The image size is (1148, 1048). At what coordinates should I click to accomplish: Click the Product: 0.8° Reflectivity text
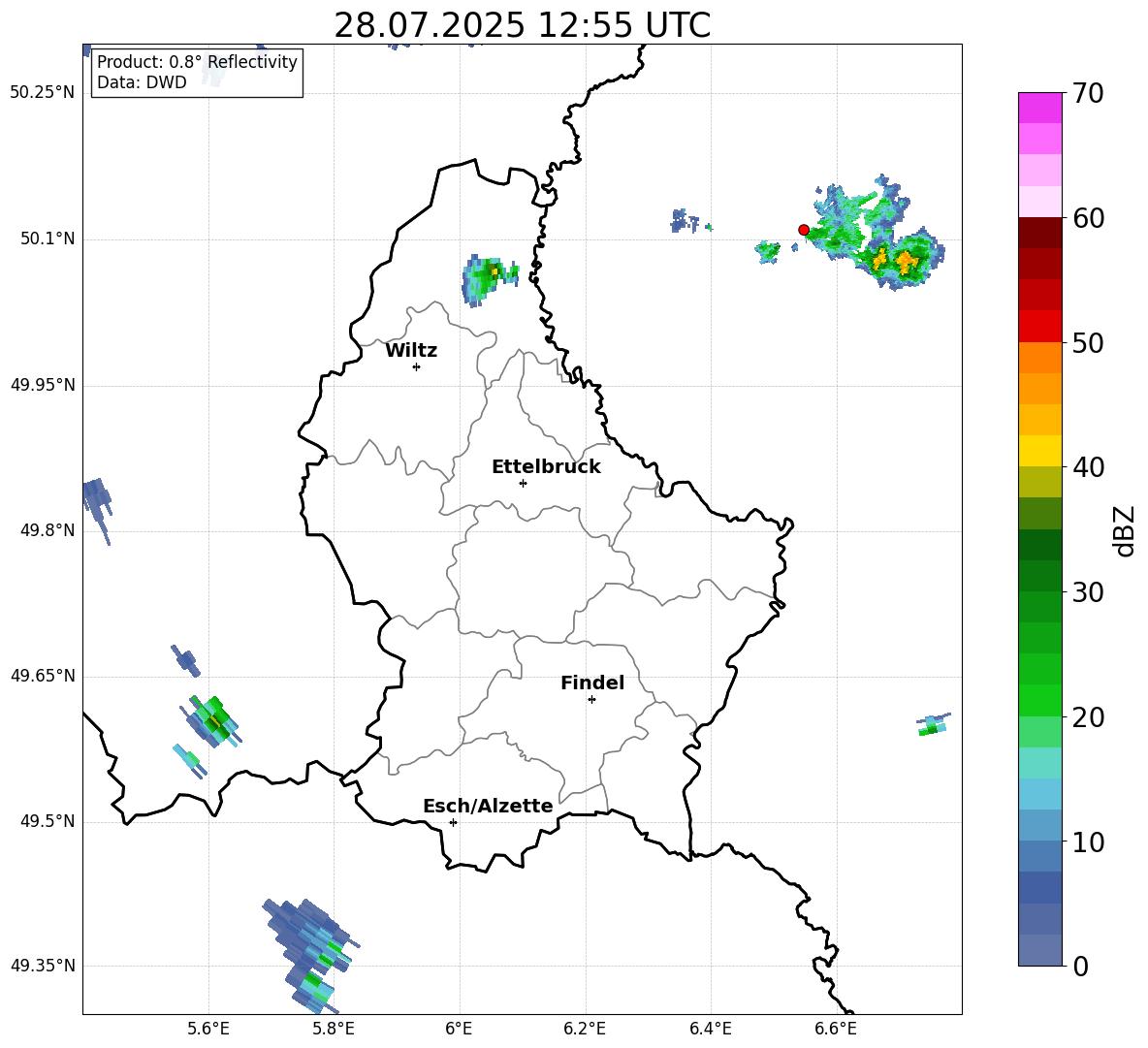[x=197, y=62]
